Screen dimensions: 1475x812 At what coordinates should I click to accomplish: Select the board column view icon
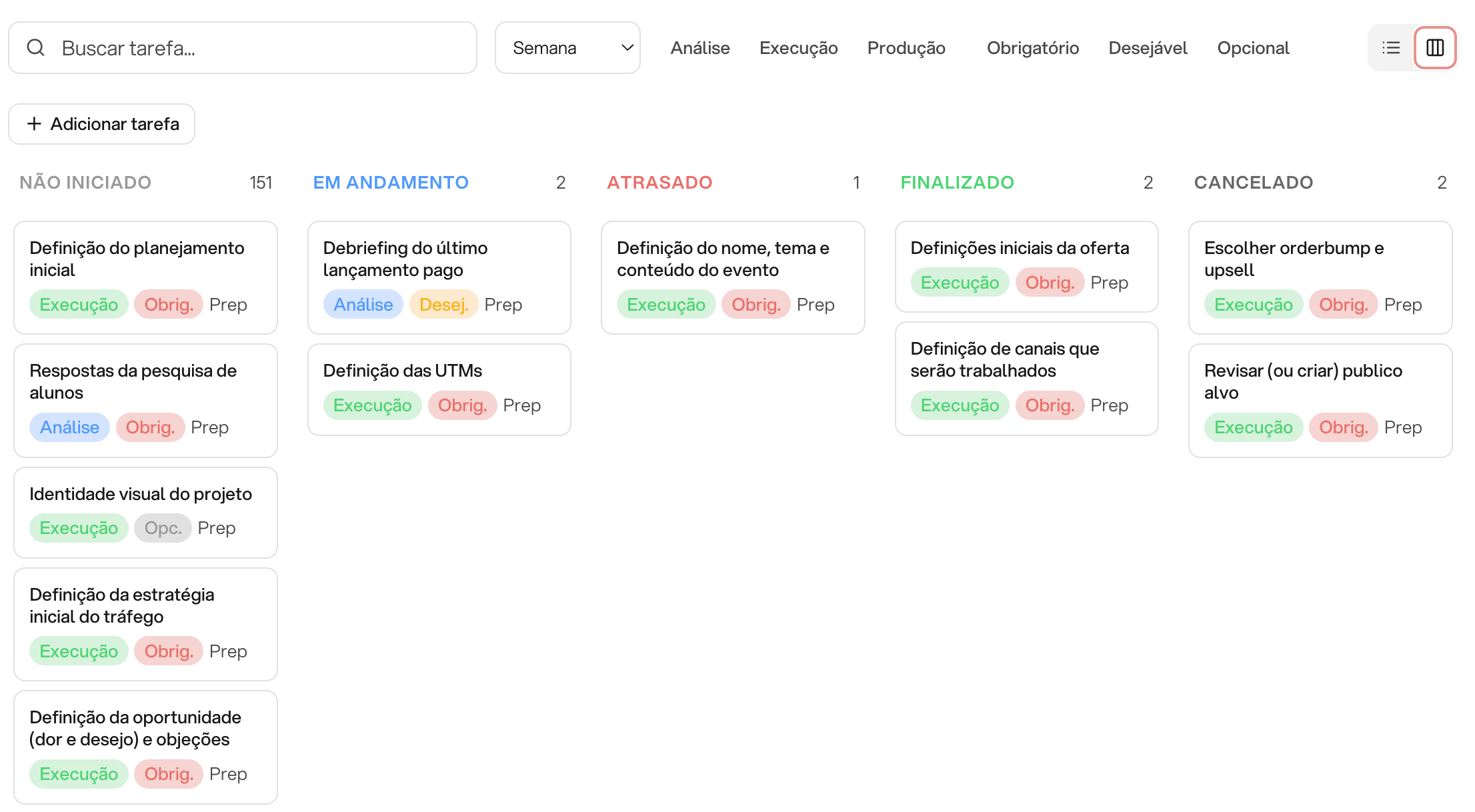[1435, 47]
